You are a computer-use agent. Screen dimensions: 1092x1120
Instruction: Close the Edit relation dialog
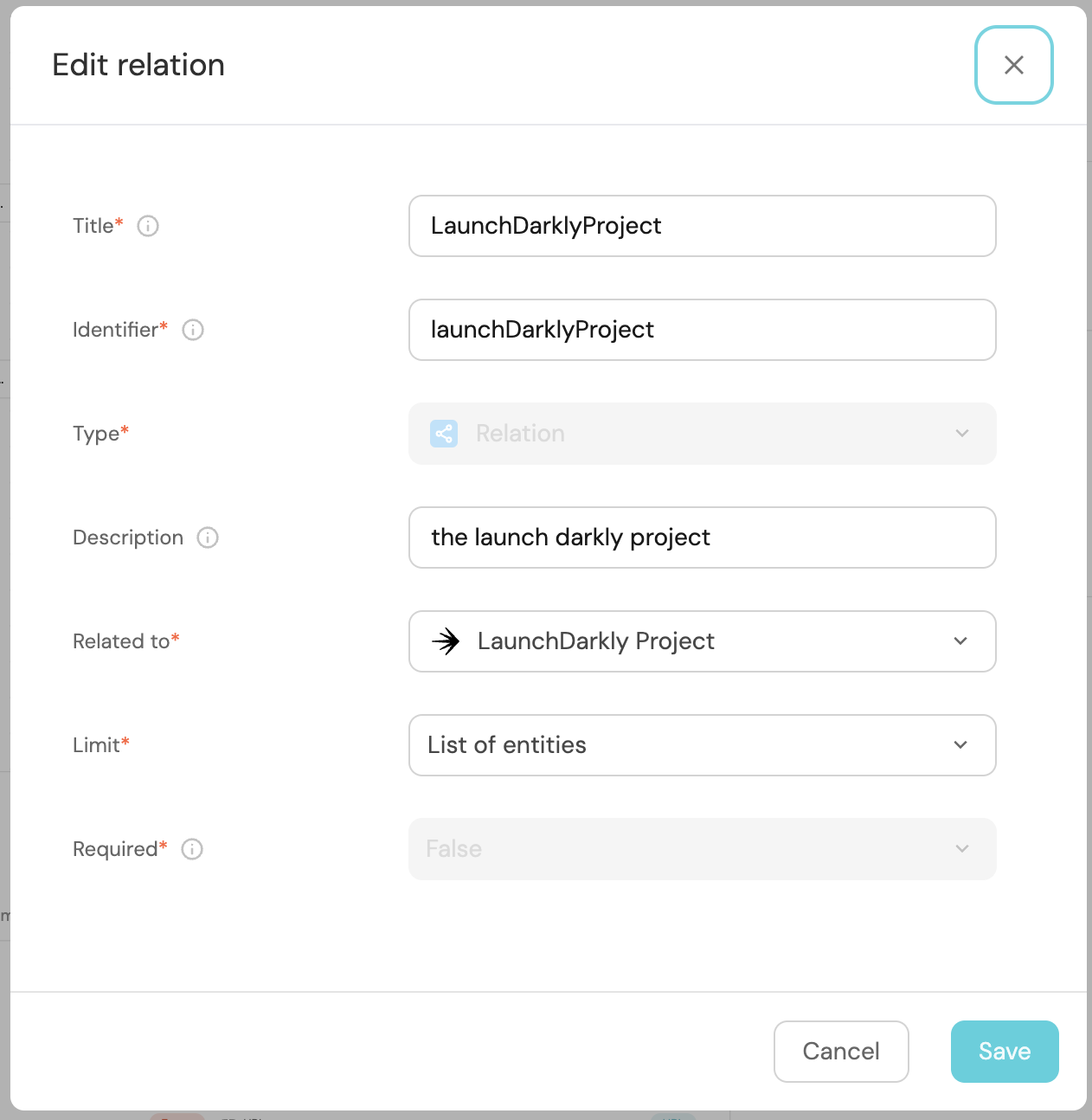[x=1014, y=65]
